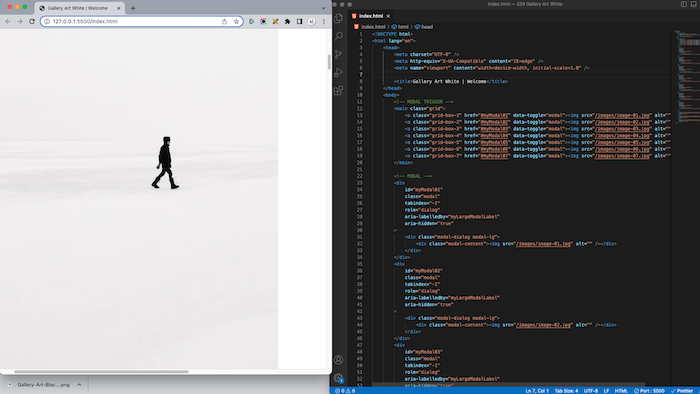Open the tab search chevron in Chrome
This screenshot has width=700, height=394.
click(324, 8)
